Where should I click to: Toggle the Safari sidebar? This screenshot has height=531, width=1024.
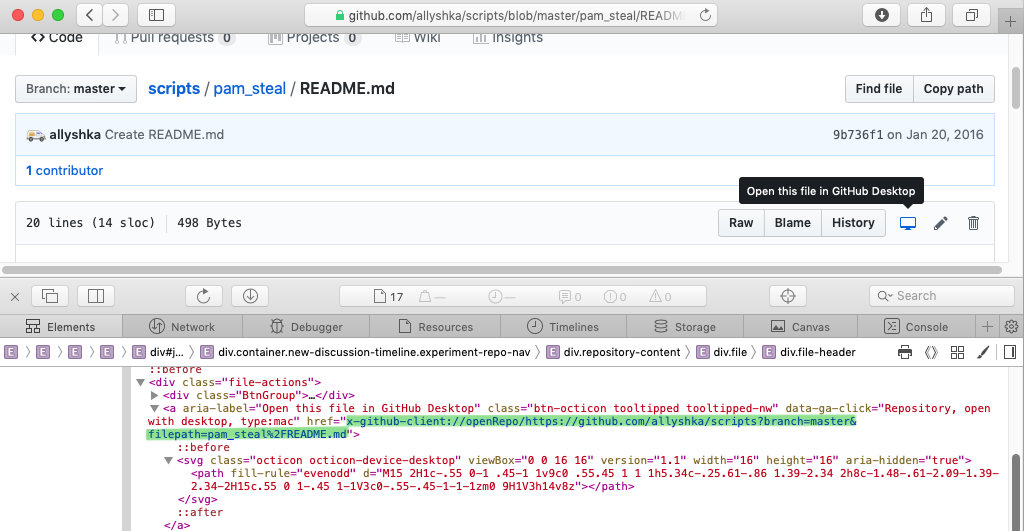(156, 15)
